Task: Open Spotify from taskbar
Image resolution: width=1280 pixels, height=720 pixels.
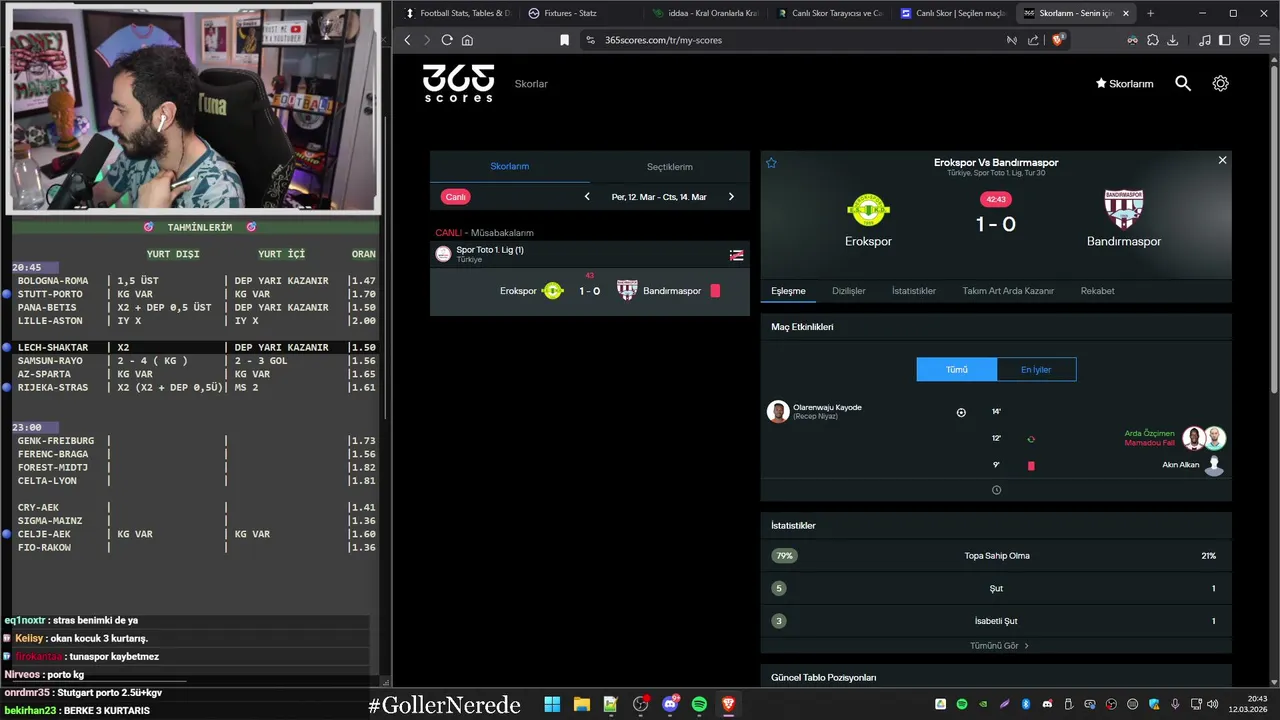Action: pyautogui.click(x=699, y=704)
